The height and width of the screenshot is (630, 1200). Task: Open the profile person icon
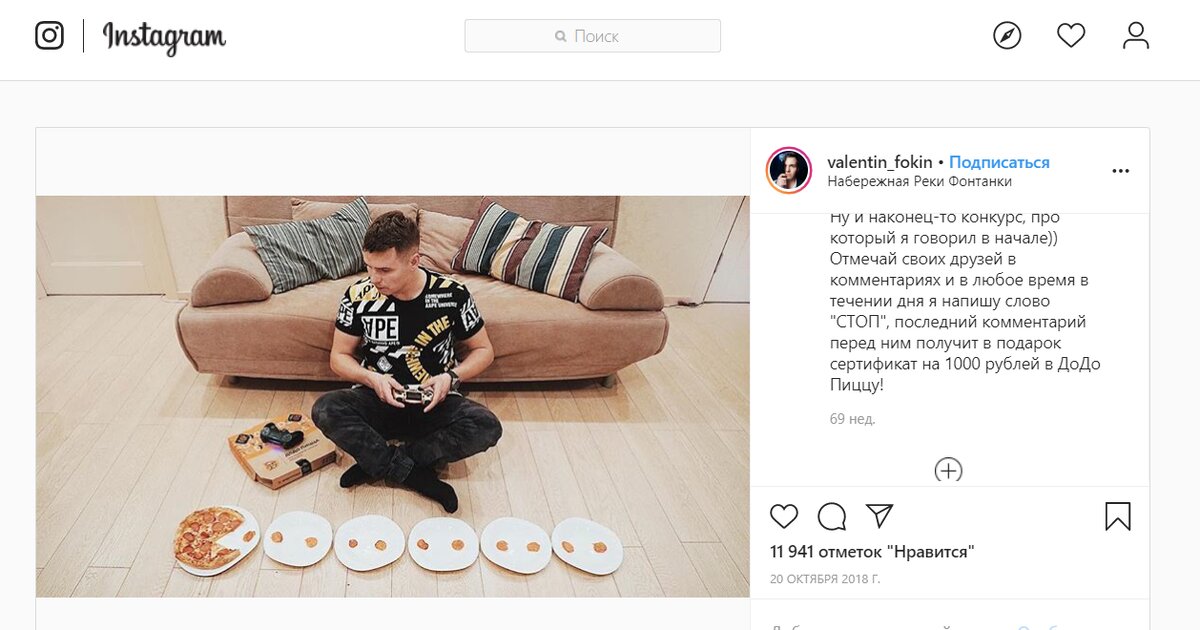[x=1136, y=36]
